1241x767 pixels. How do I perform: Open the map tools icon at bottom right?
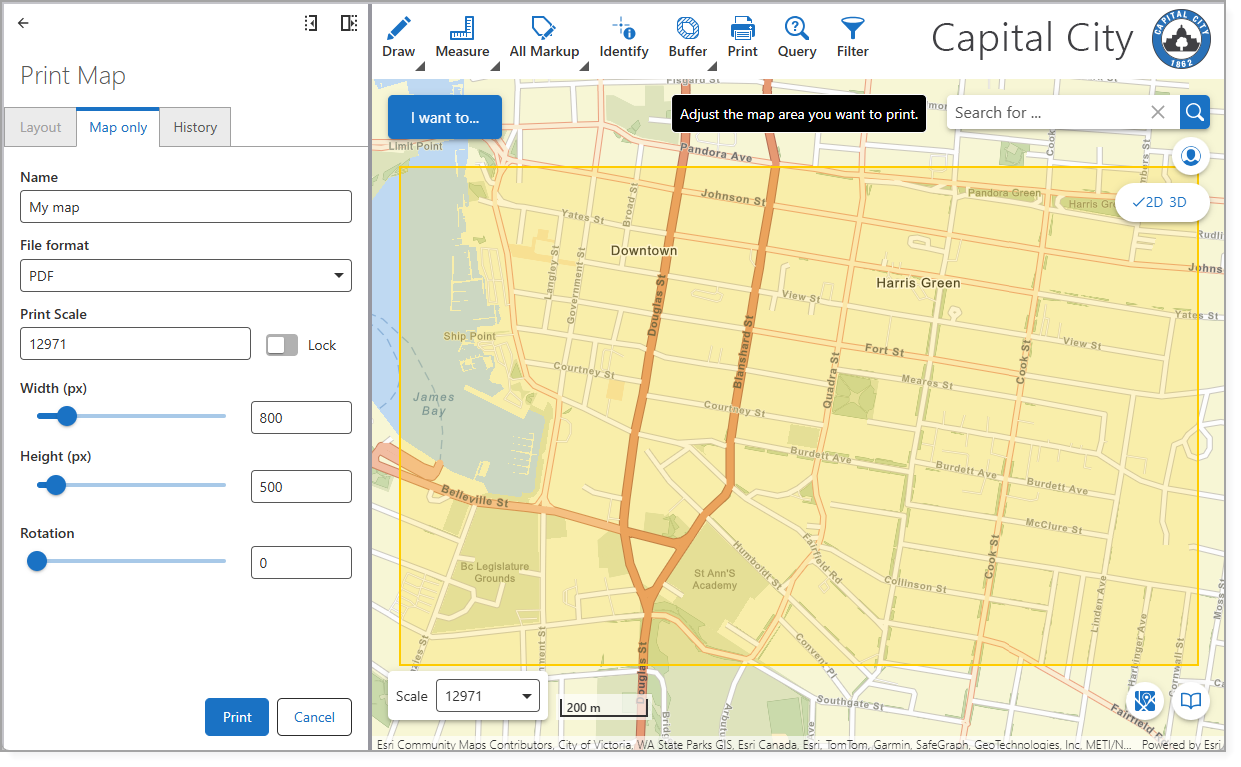click(1145, 701)
